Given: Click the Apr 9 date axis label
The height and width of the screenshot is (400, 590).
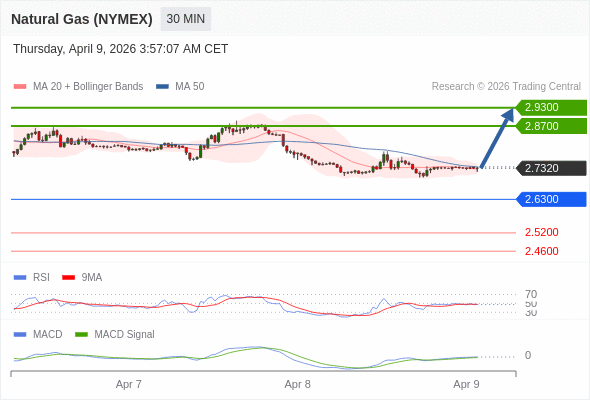Looking at the screenshot, I should (466, 385).
